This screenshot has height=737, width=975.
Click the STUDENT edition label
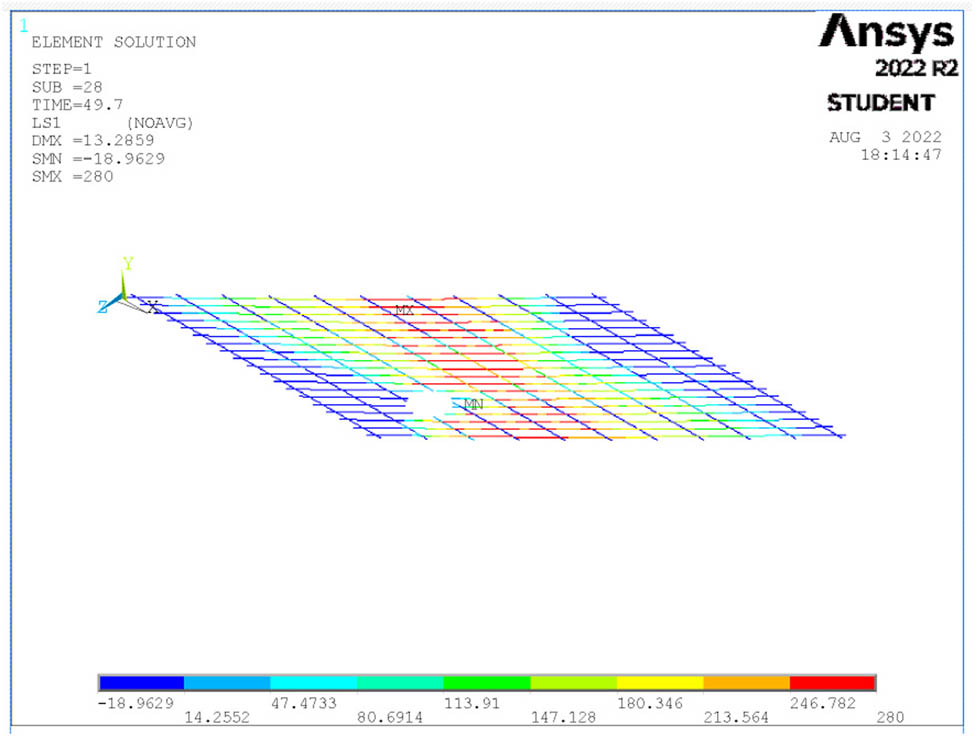click(881, 103)
